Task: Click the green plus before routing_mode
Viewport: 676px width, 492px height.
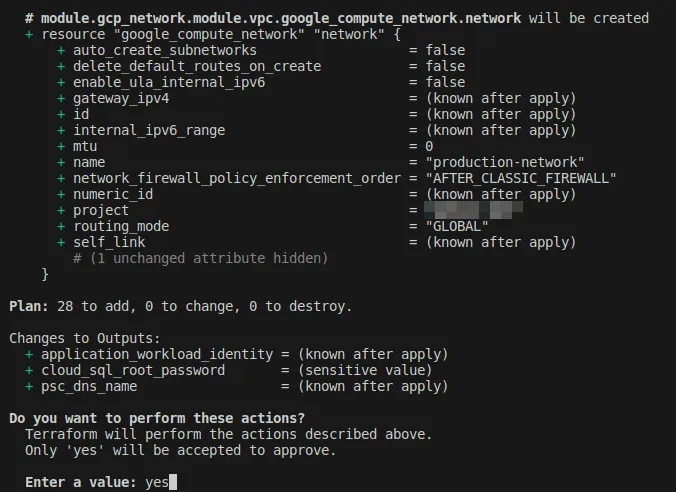Action: (x=61, y=226)
